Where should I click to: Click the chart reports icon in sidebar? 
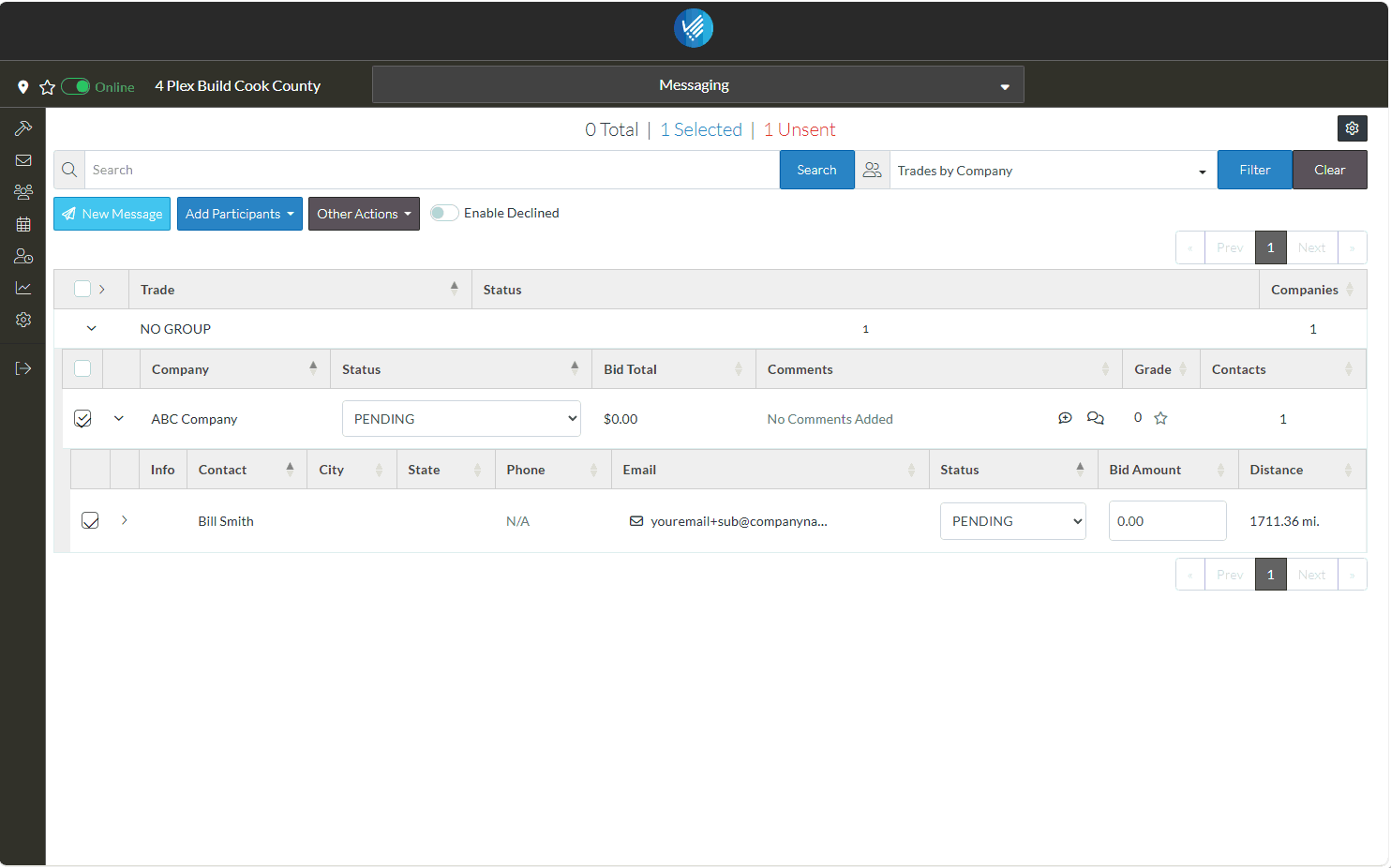click(23, 288)
